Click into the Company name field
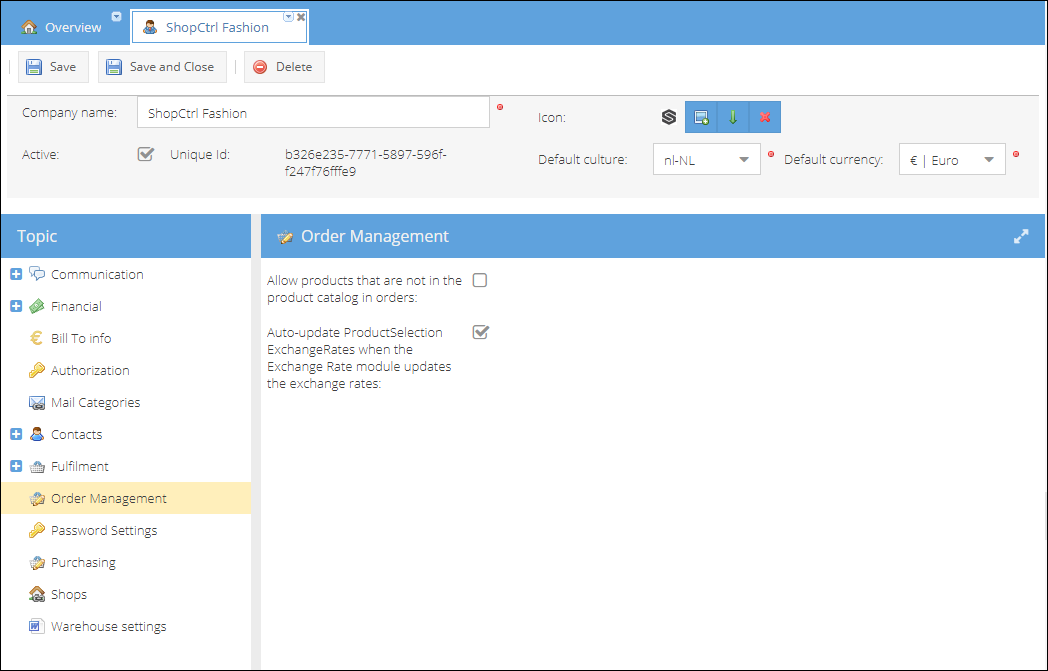1048x671 pixels. point(313,112)
